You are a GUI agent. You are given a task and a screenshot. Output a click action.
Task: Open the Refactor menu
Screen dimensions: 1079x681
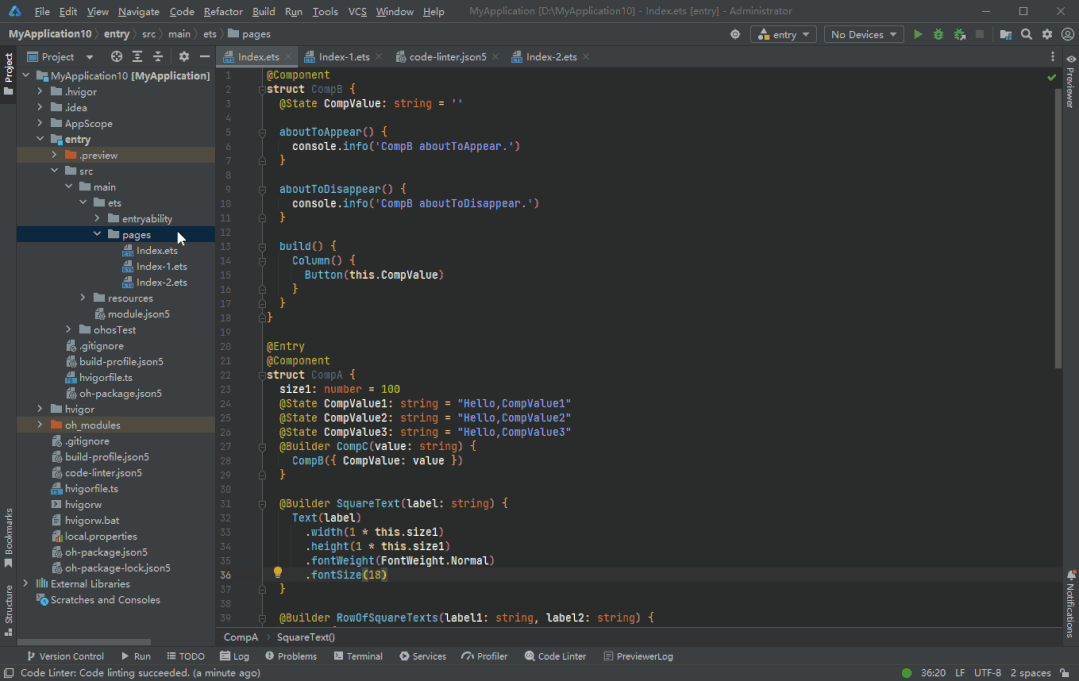223,12
